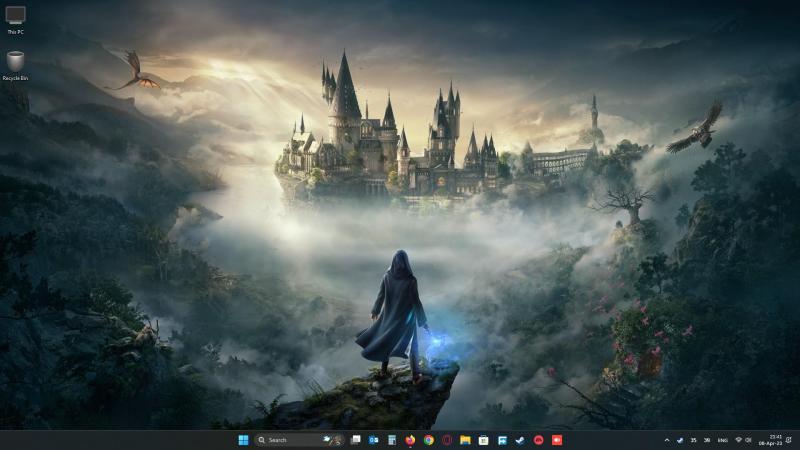Open Microsoft Store from the taskbar
Image resolution: width=800 pixels, height=450 pixels.
483,440
